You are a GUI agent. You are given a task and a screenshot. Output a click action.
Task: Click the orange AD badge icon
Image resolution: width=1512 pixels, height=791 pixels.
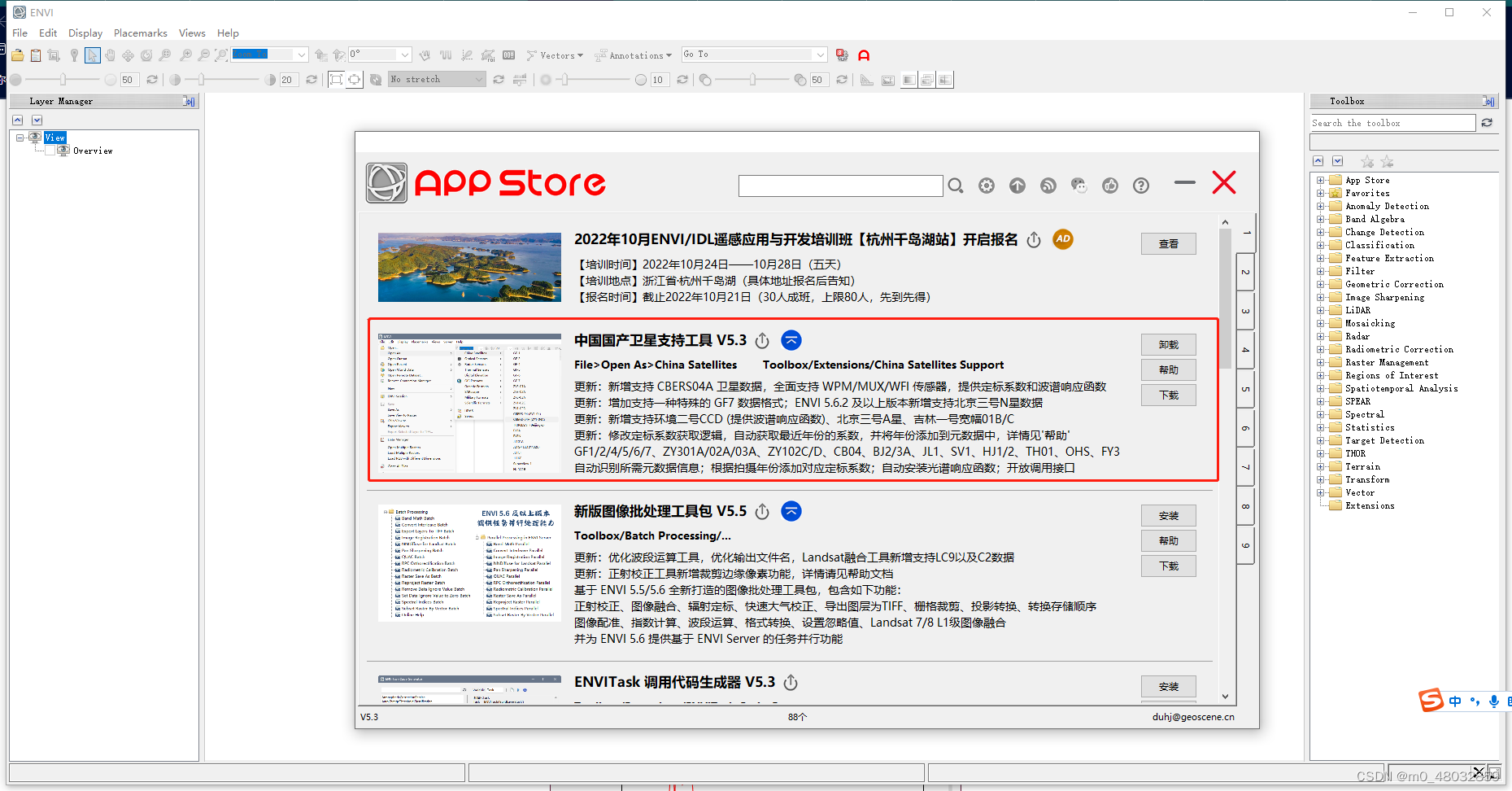point(1063,239)
